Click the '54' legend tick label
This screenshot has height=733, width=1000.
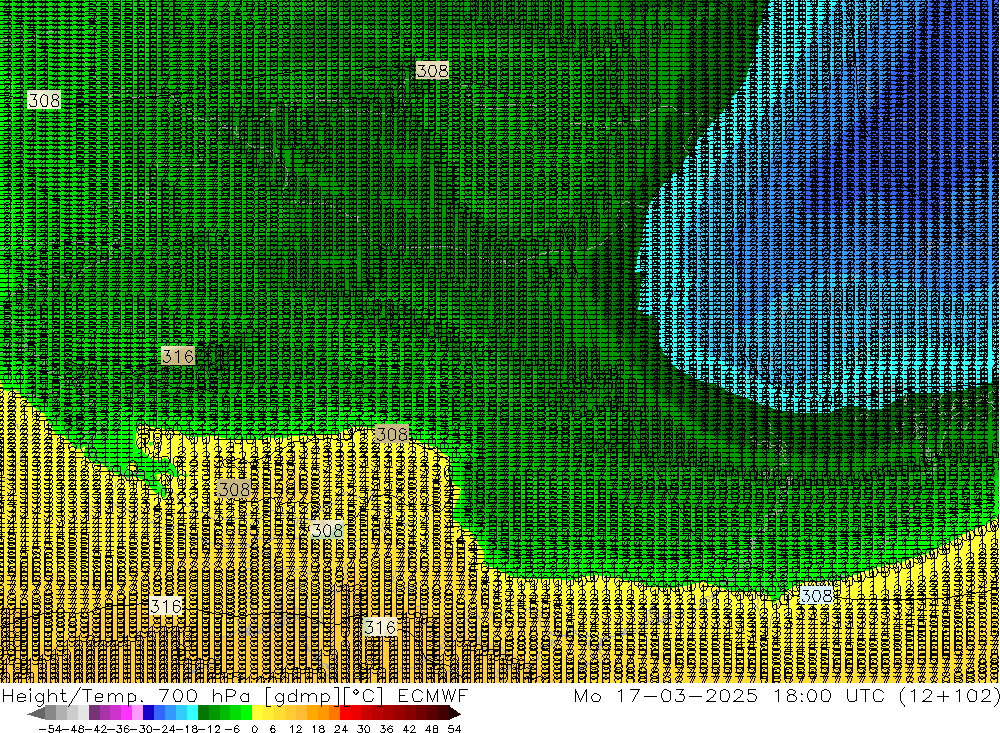pos(454,729)
